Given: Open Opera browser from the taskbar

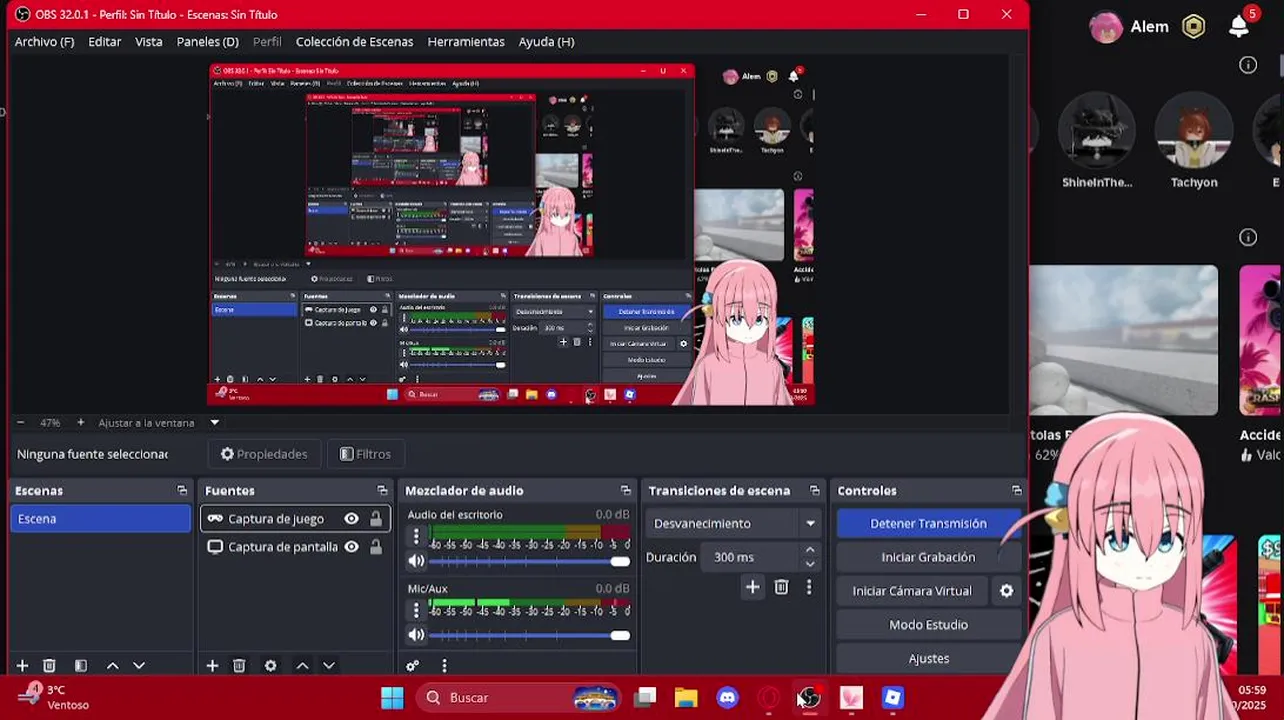Looking at the screenshot, I should pos(769,698).
